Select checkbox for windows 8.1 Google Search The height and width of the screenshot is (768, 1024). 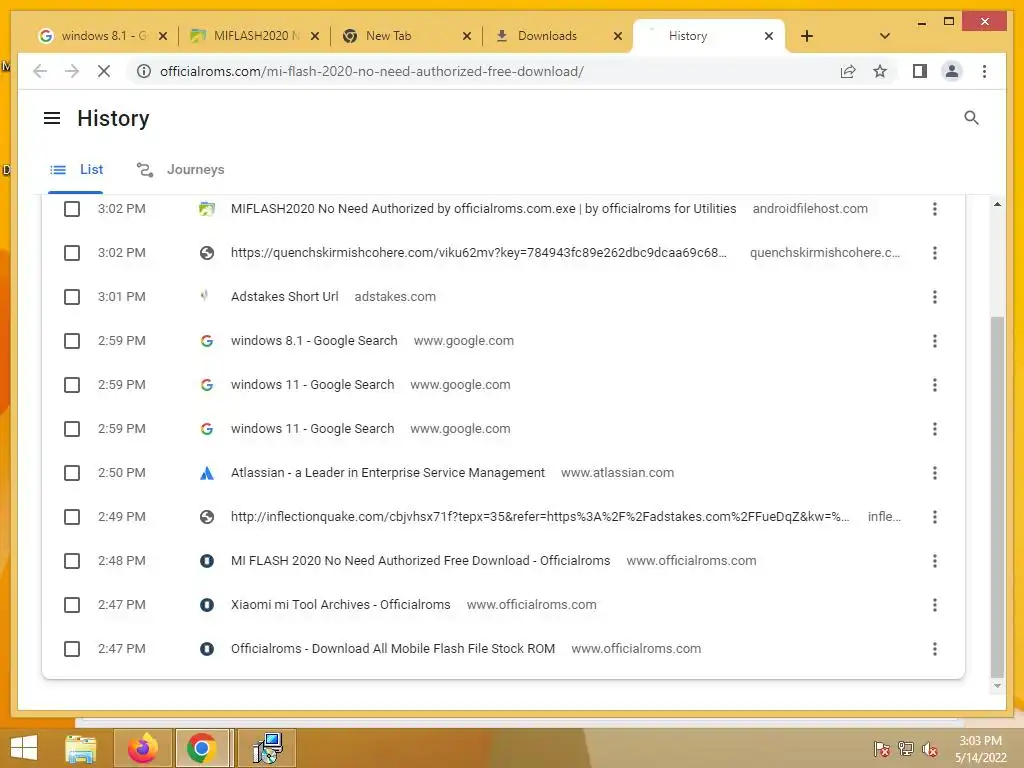[72, 341]
